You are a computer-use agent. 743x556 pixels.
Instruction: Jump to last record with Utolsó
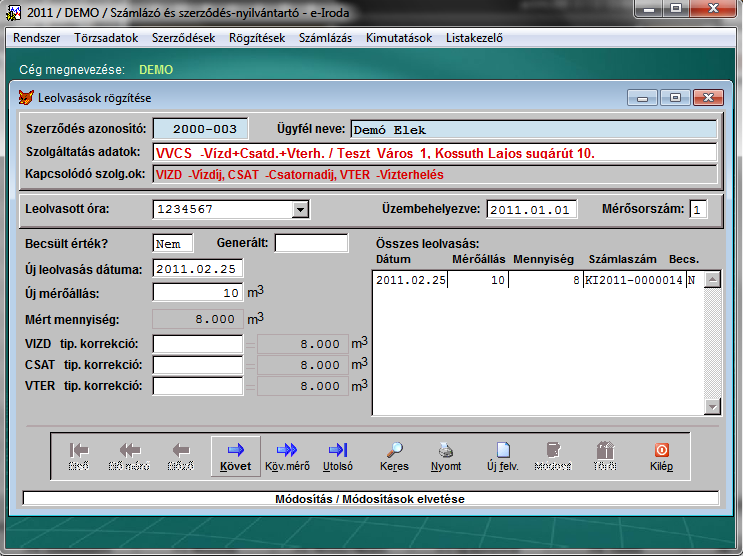[x=338, y=455]
